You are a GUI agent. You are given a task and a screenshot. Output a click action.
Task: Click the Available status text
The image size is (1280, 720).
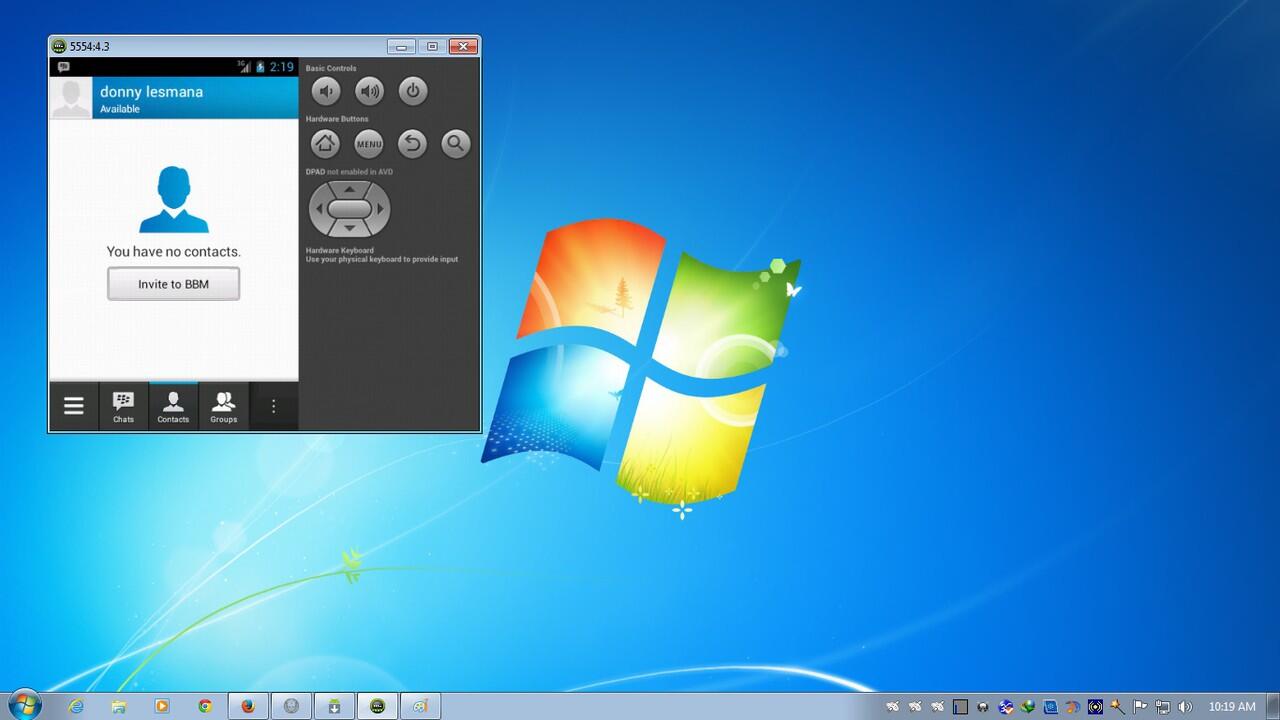click(119, 109)
